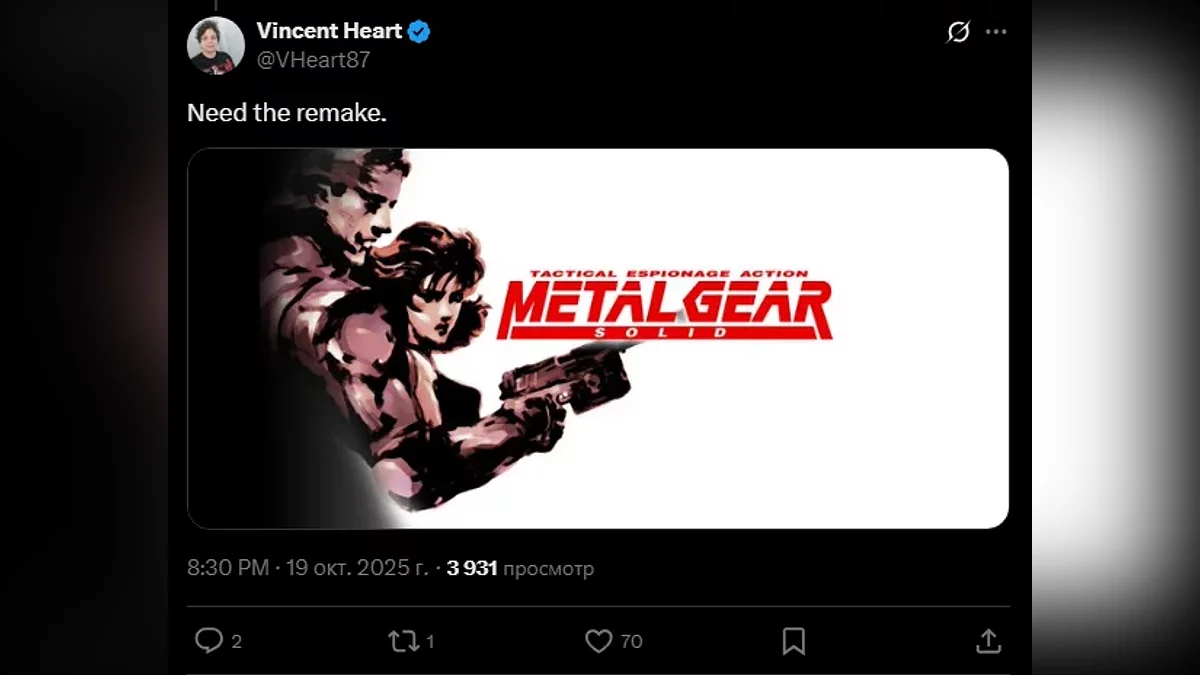Click the reply speech bubble icon
This screenshot has width=1200, height=675.
point(208,641)
